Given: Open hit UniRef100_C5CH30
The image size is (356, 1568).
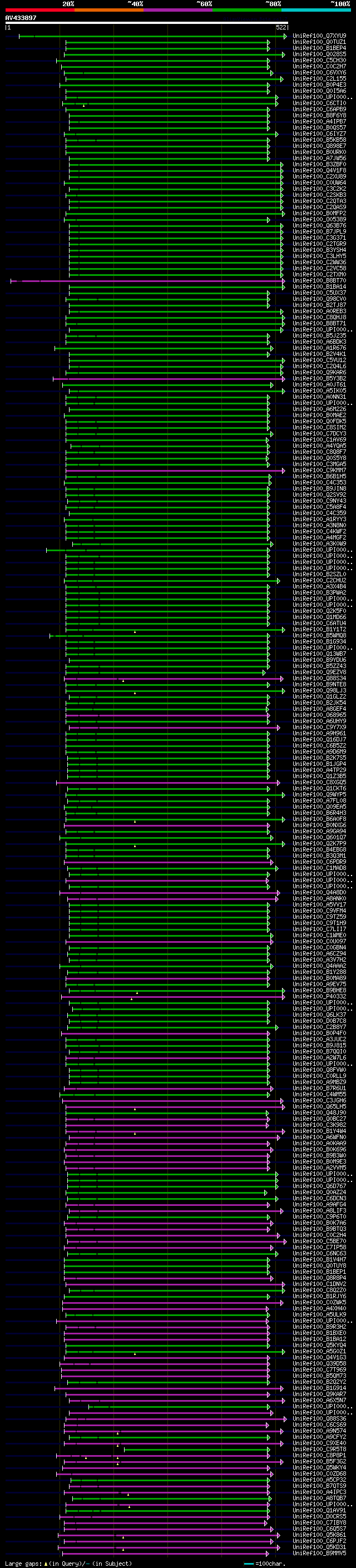Looking at the screenshot, I should coord(319,60).
